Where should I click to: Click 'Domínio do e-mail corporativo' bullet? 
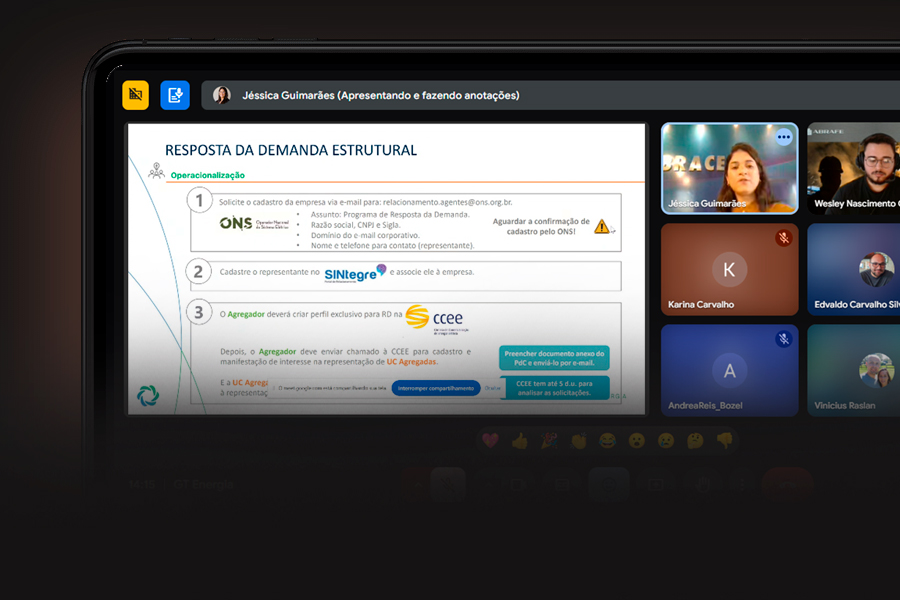365,235
